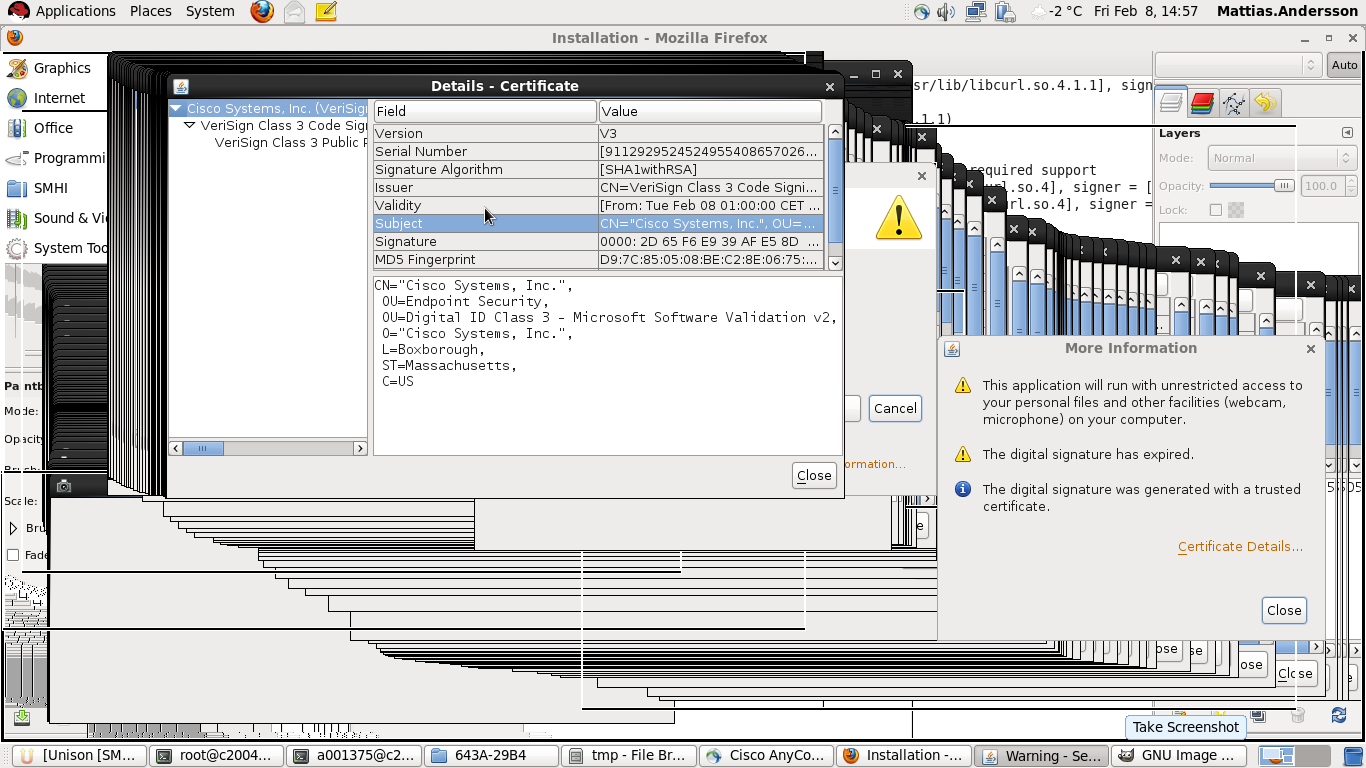Image resolution: width=1366 pixels, height=768 pixels.
Task: Open the Layers panel configure menu arrow
Action: click(1347, 133)
